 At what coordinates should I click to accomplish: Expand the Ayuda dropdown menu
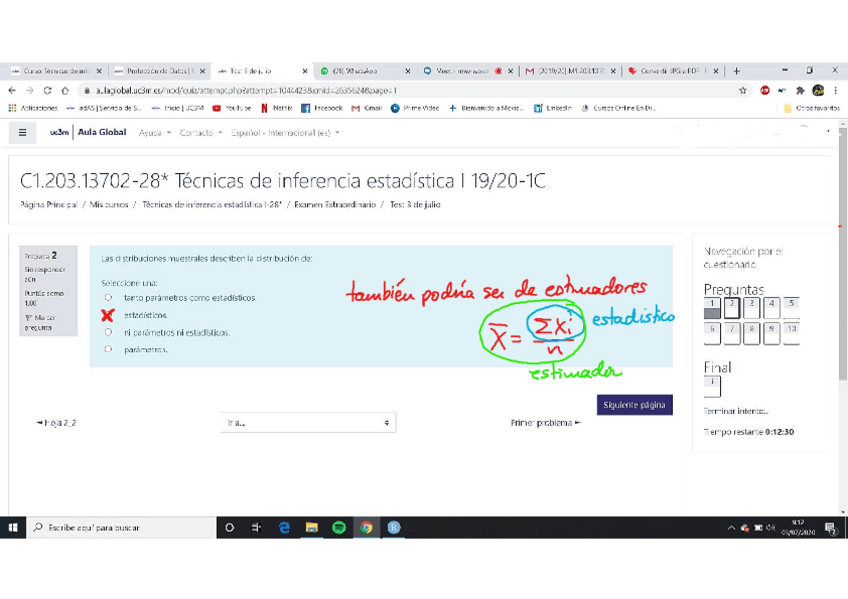pyautogui.click(x=155, y=132)
